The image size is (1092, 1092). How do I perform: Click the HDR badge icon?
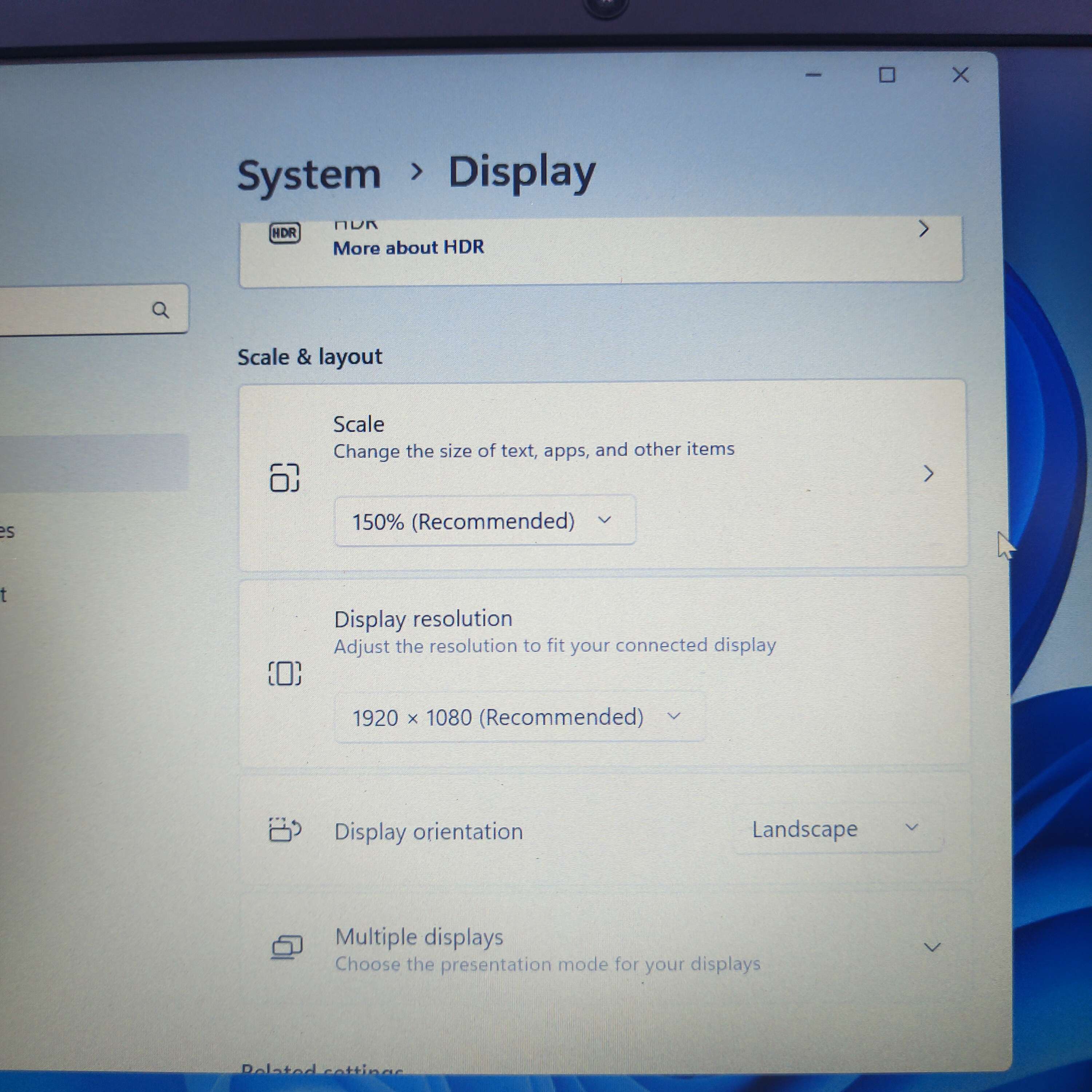tap(284, 233)
